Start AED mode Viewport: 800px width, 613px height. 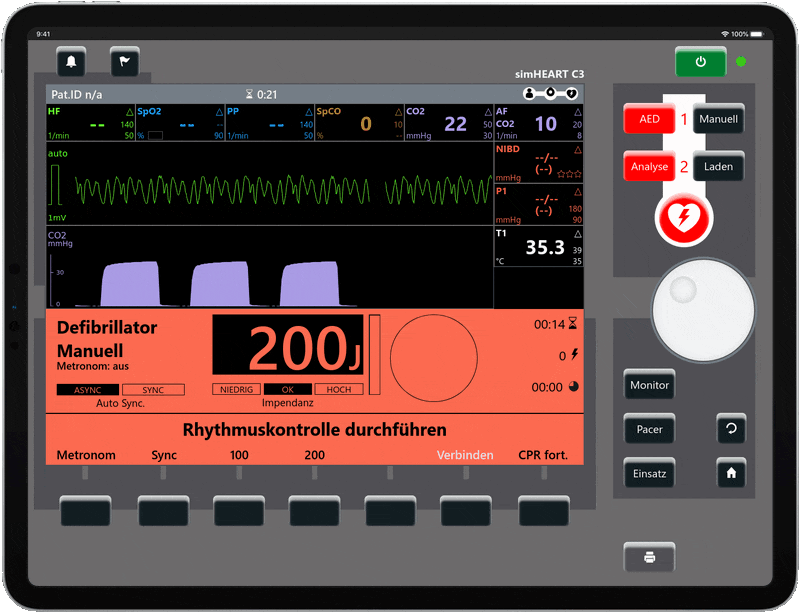(x=649, y=119)
